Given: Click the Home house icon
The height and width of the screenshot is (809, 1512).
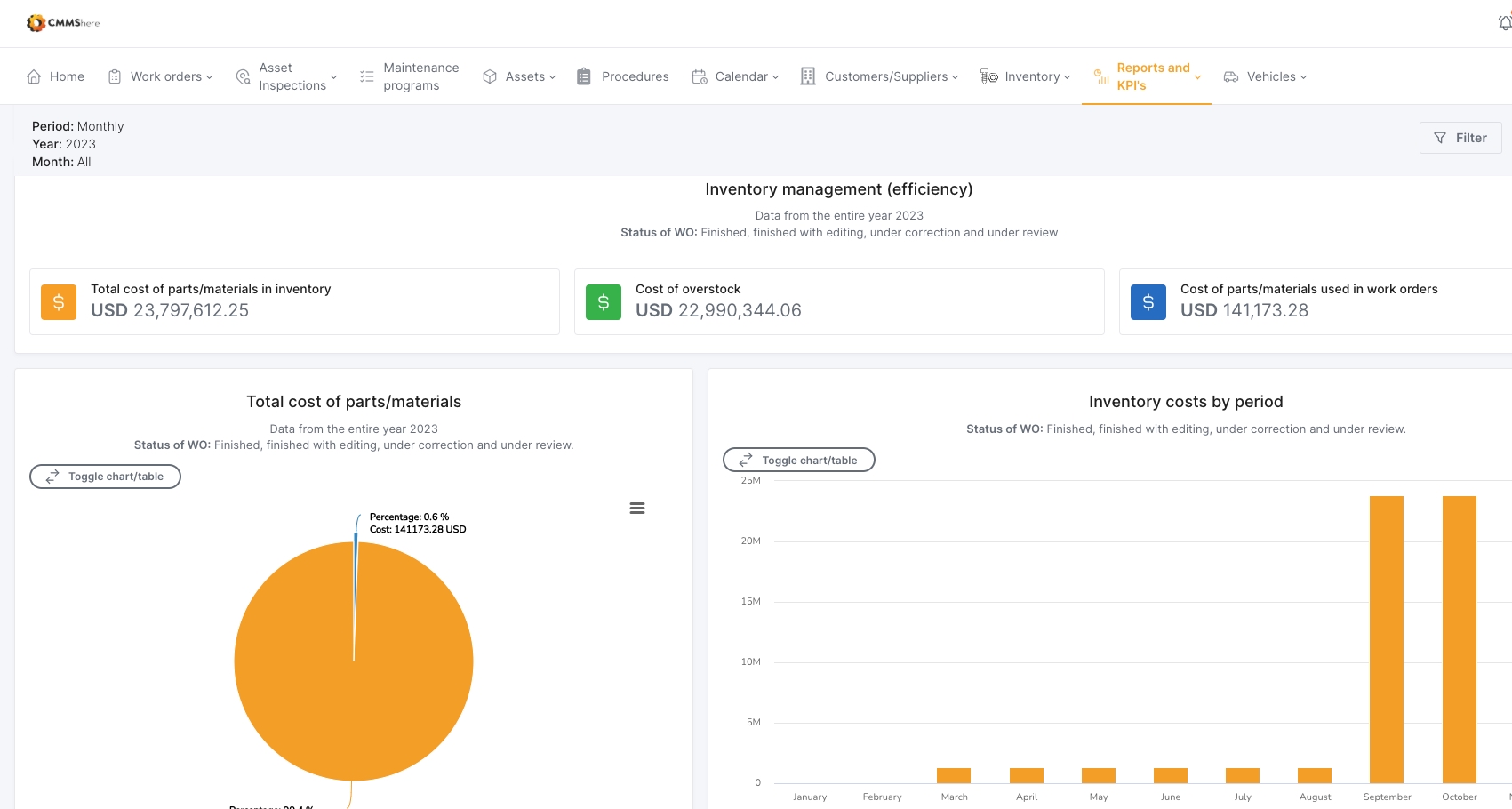Looking at the screenshot, I should [34, 76].
